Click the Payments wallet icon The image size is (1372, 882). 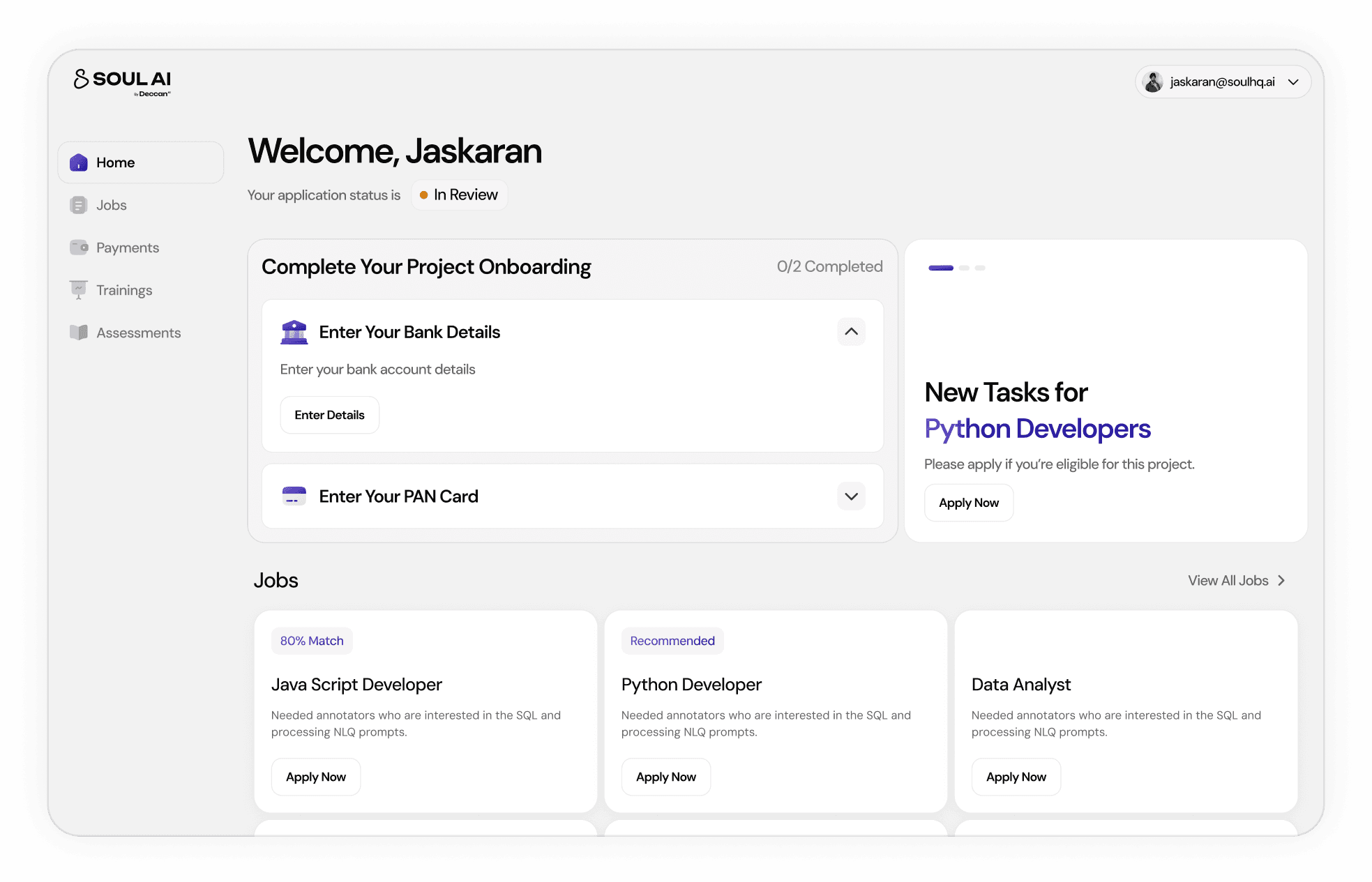[x=79, y=248]
